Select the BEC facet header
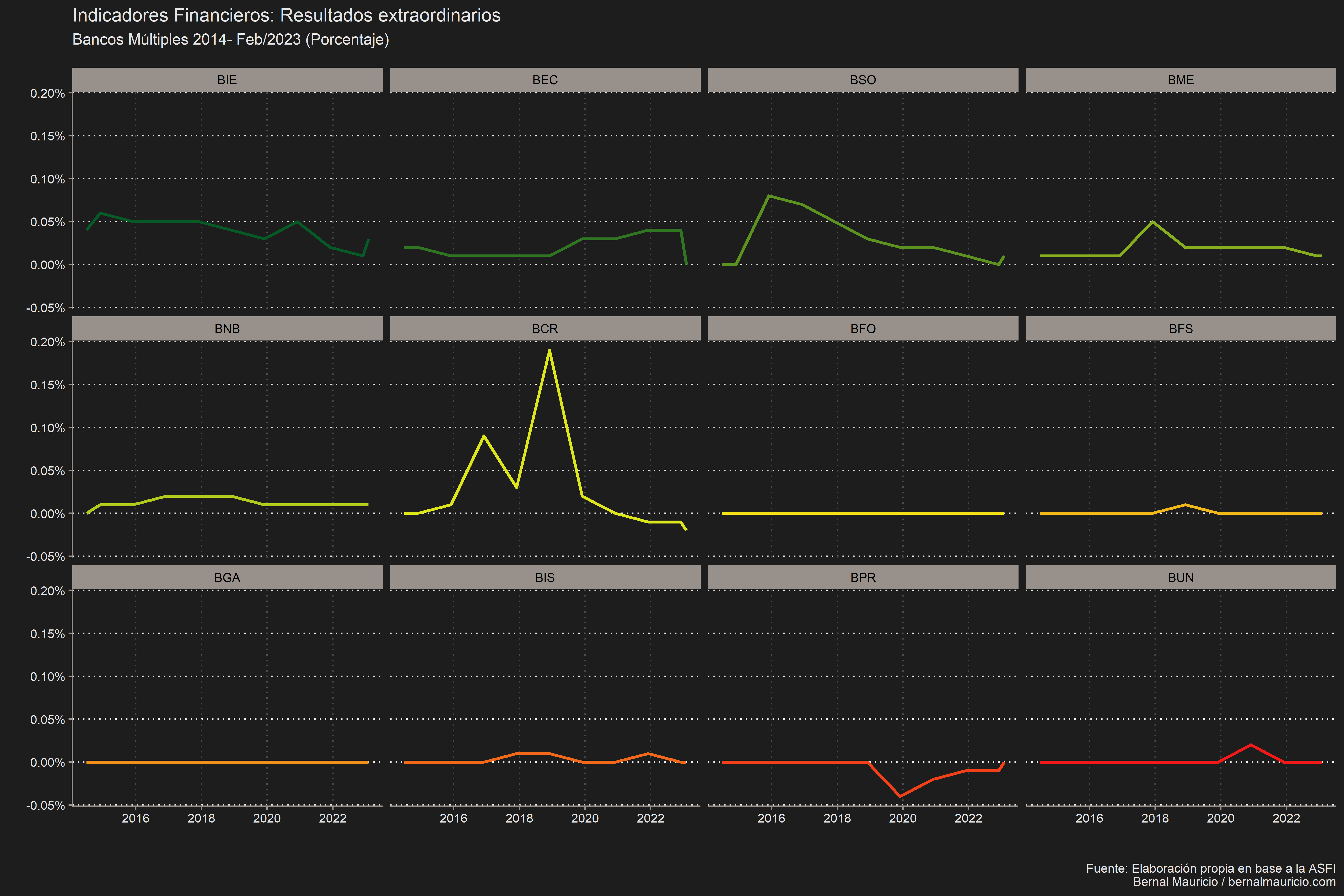The width and height of the screenshot is (1344, 896). pos(545,80)
